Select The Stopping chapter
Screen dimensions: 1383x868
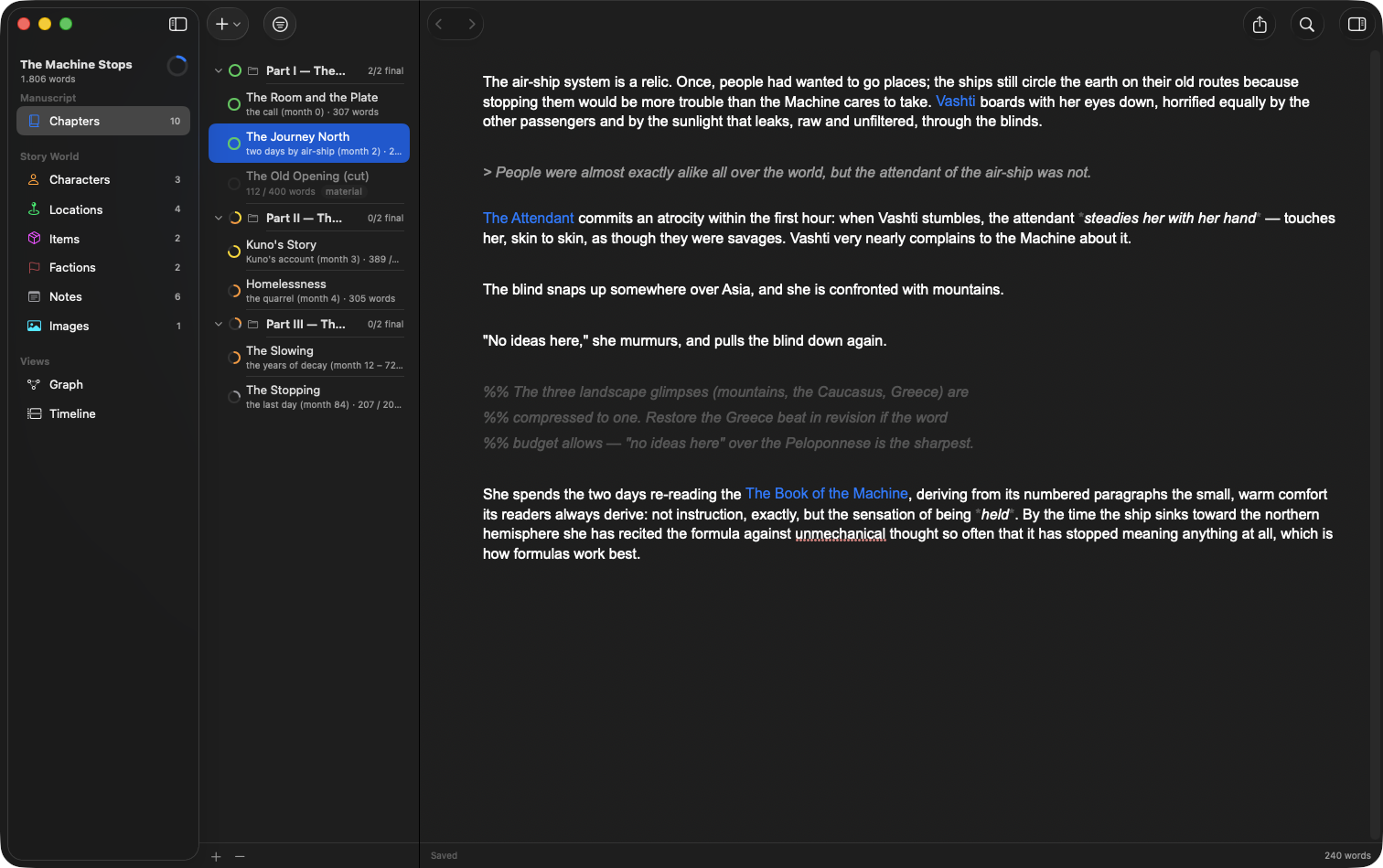pyautogui.click(x=309, y=397)
